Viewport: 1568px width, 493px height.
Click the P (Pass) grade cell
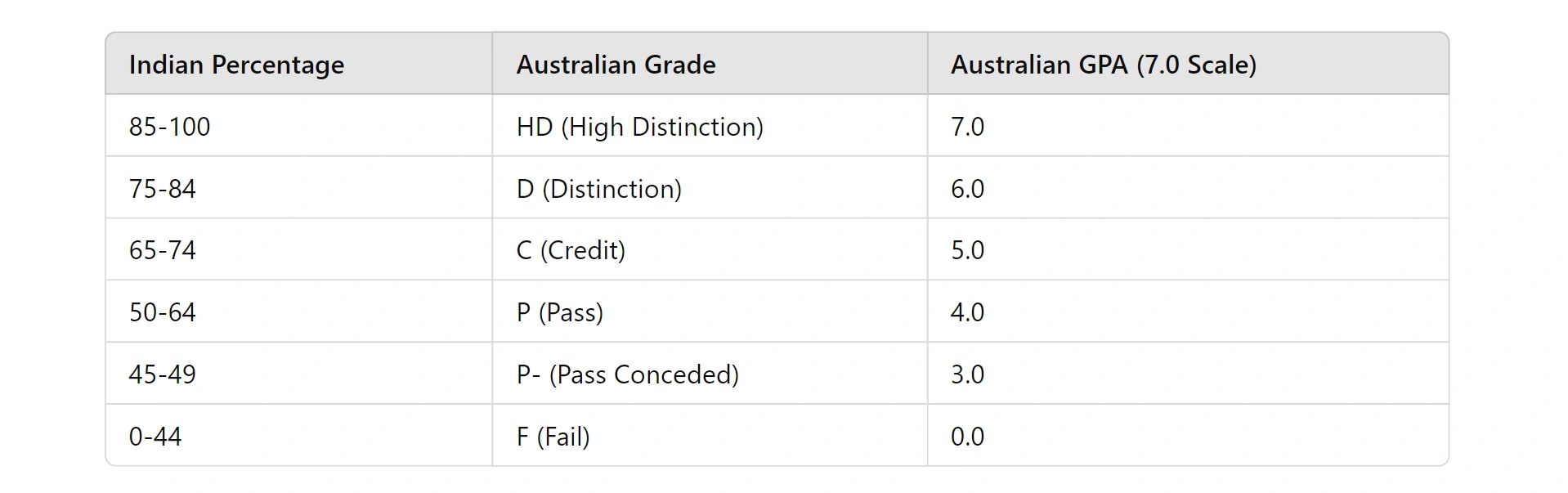pyautogui.click(x=559, y=312)
